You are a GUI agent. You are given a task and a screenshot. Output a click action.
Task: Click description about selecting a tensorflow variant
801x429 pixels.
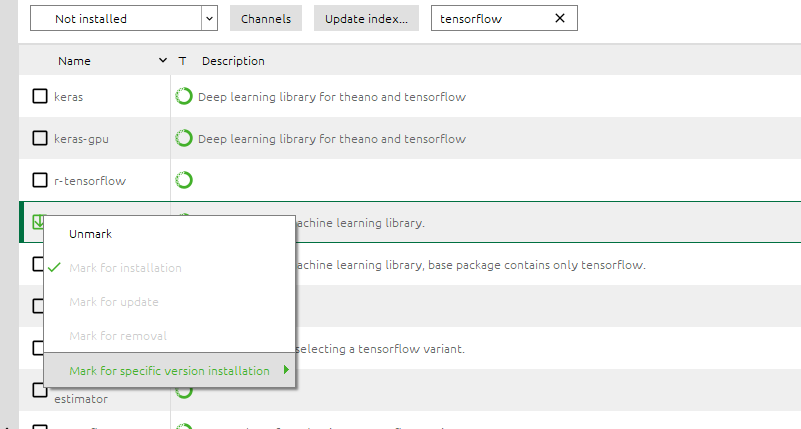380,349
